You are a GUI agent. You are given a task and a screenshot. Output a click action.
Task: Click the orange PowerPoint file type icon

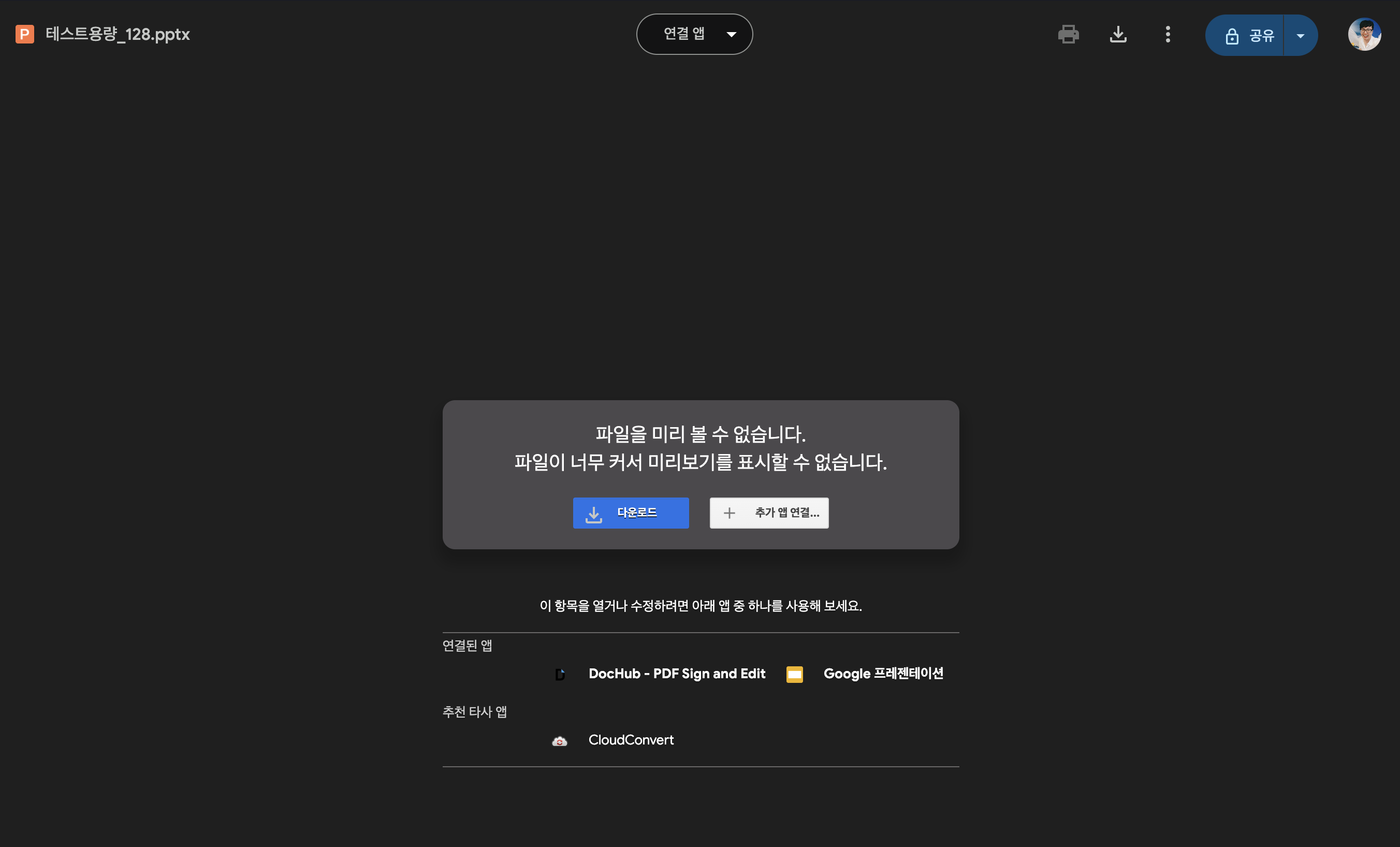coord(24,34)
